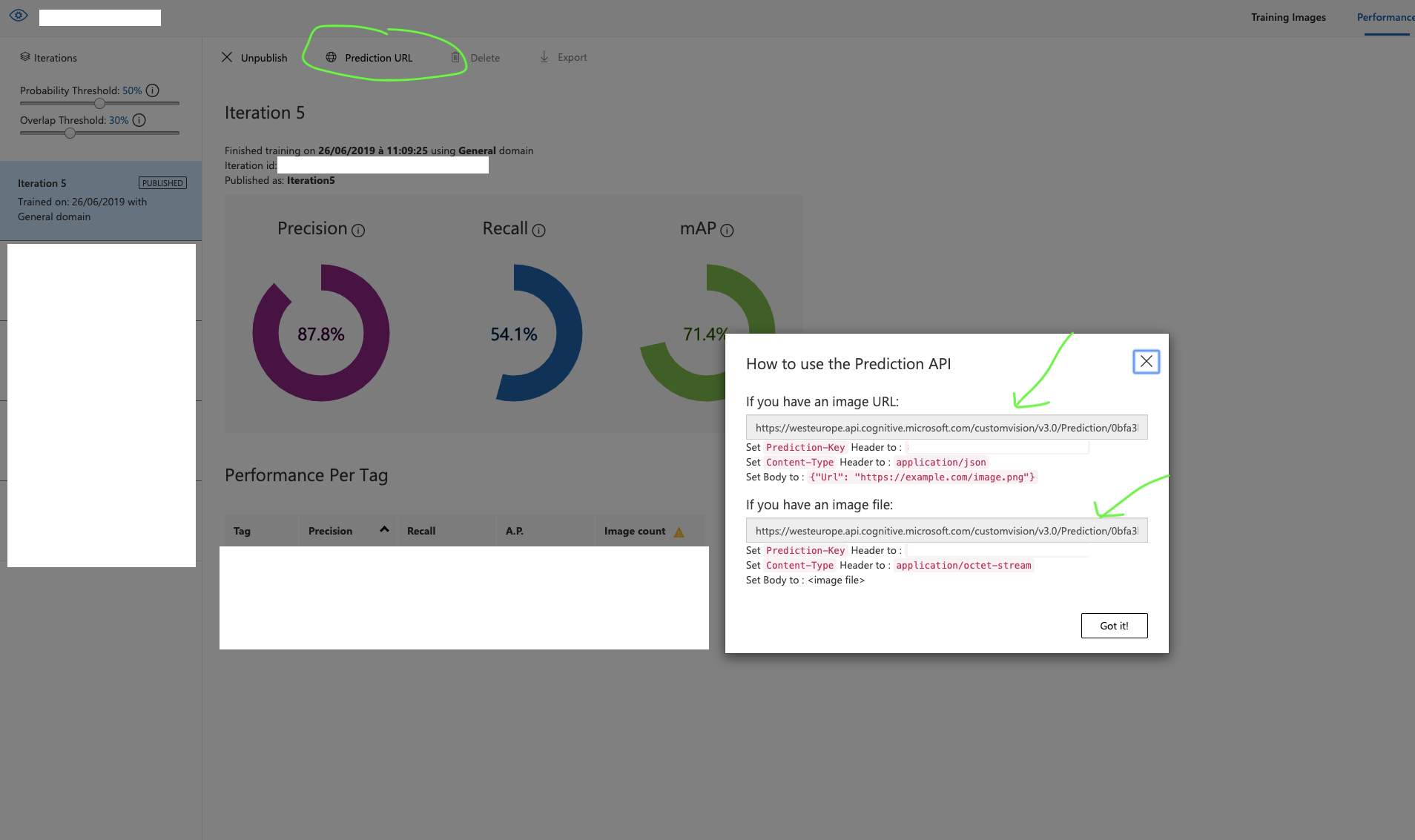Click the PUBLISHED badge on Iteration 5
The image size is (1415, 840).
162,183
